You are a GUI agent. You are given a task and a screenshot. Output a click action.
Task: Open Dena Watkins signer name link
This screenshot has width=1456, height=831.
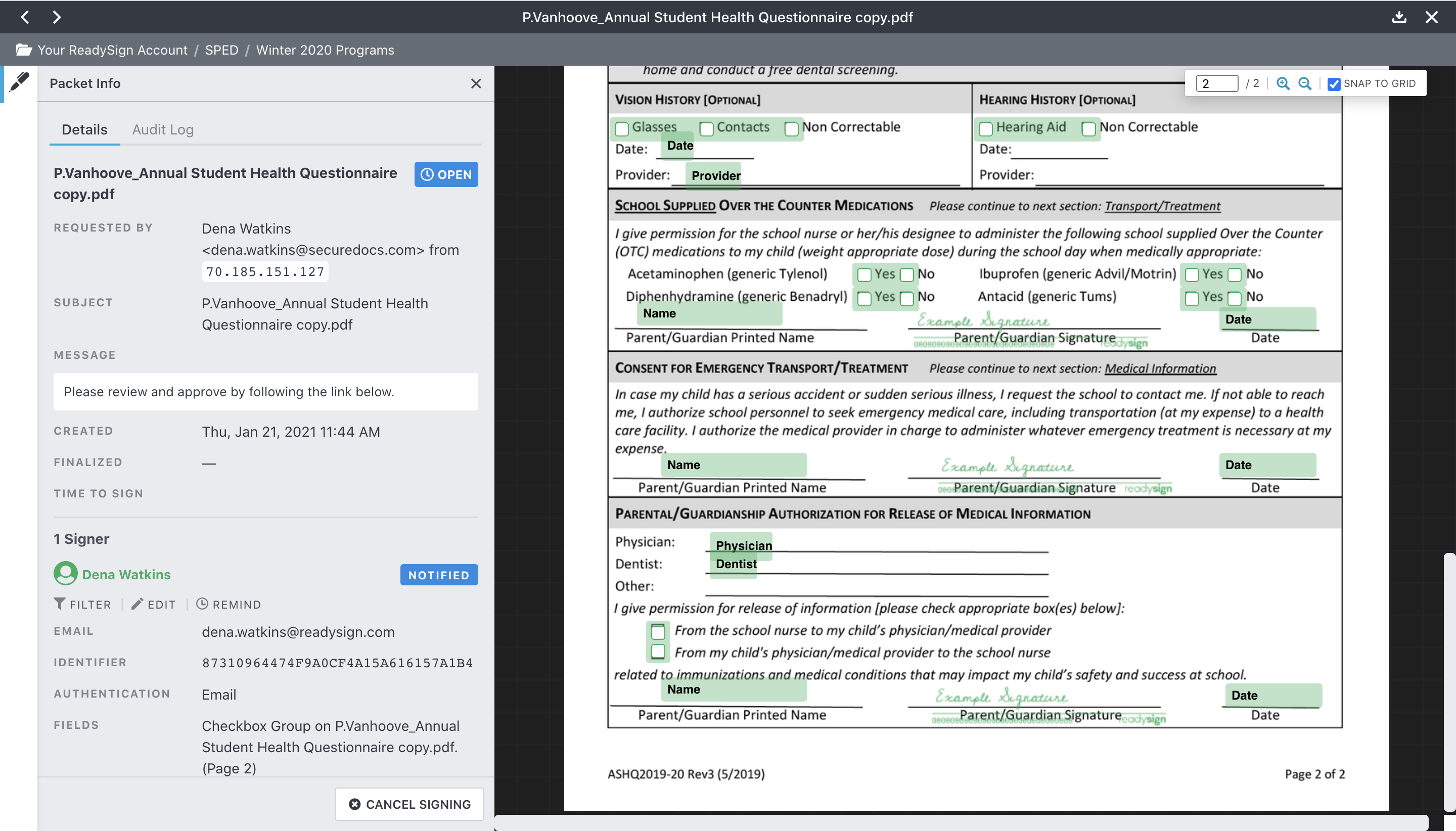(126, 575)
